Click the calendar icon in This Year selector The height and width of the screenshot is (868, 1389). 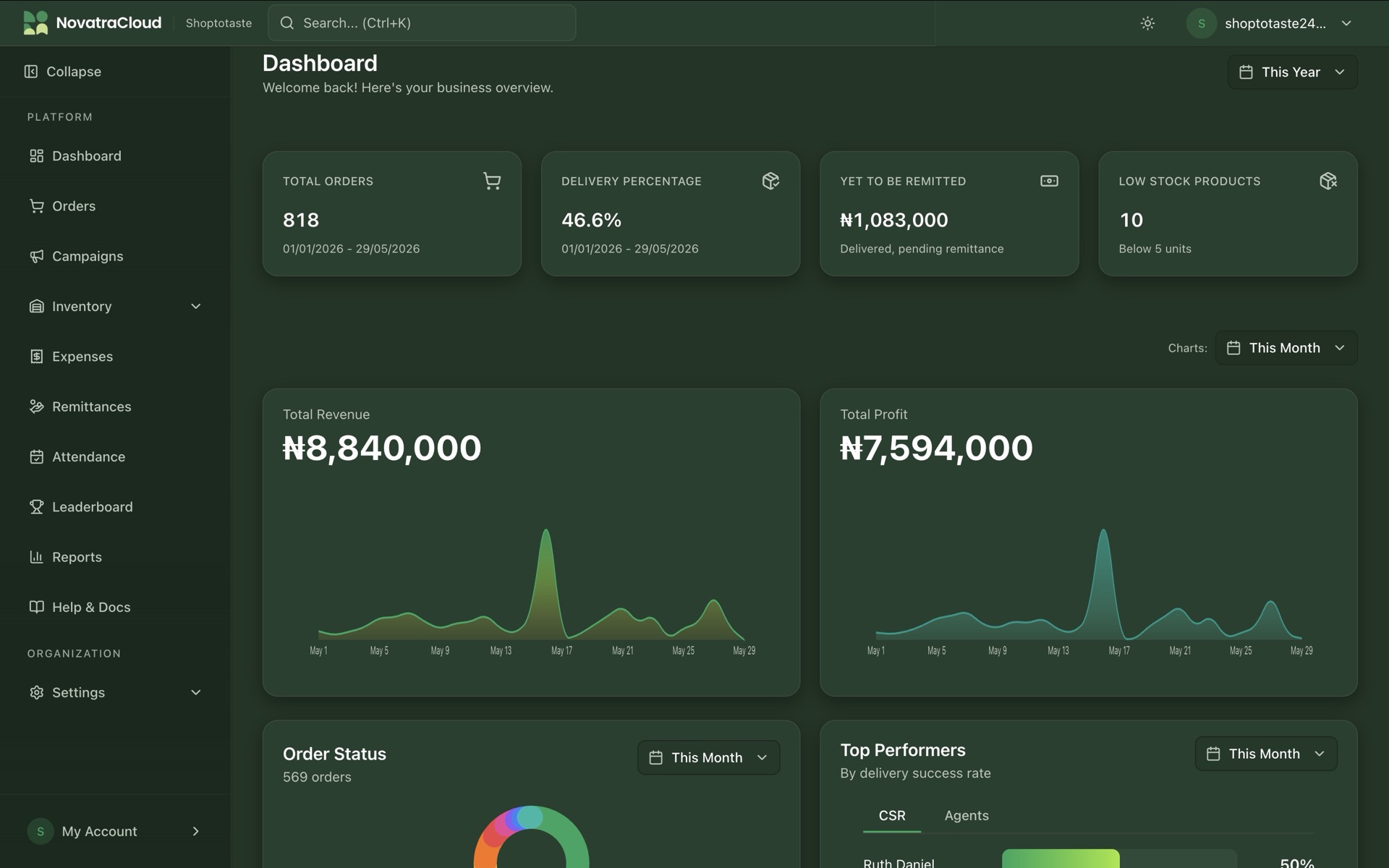coord(1246,72)
